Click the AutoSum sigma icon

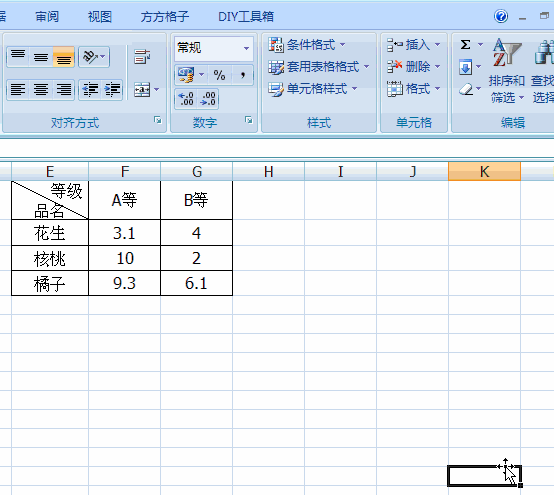(465, 45)
